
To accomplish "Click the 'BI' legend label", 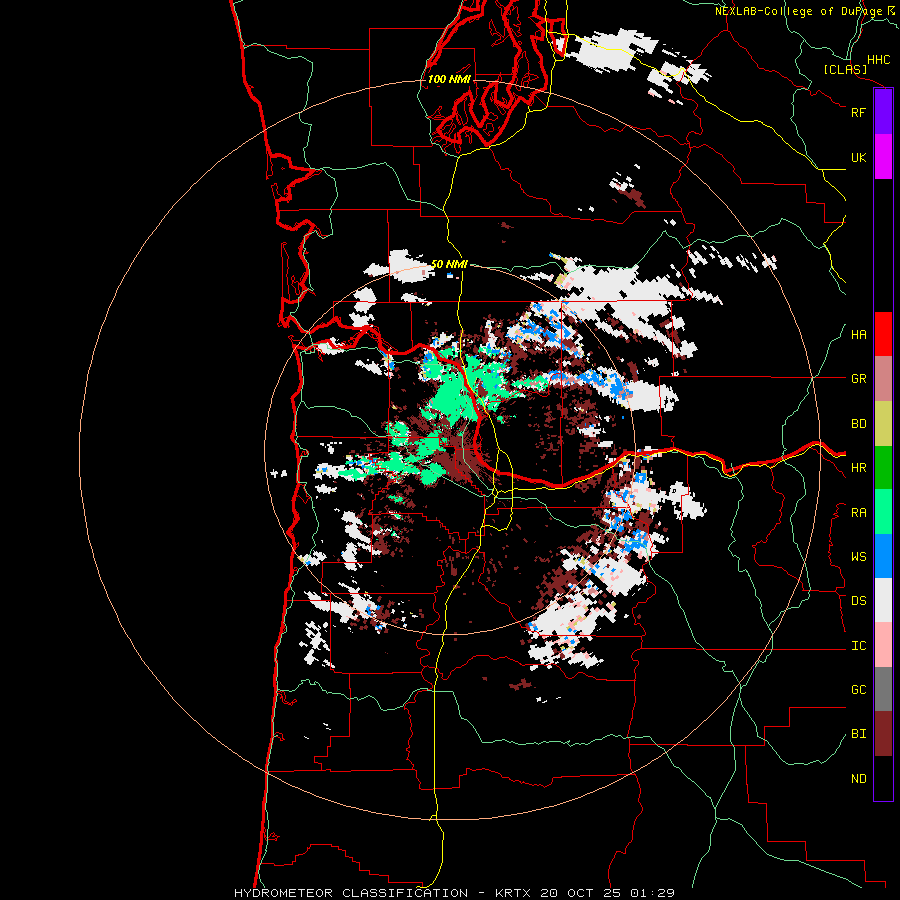I will (x=858, y=734).
